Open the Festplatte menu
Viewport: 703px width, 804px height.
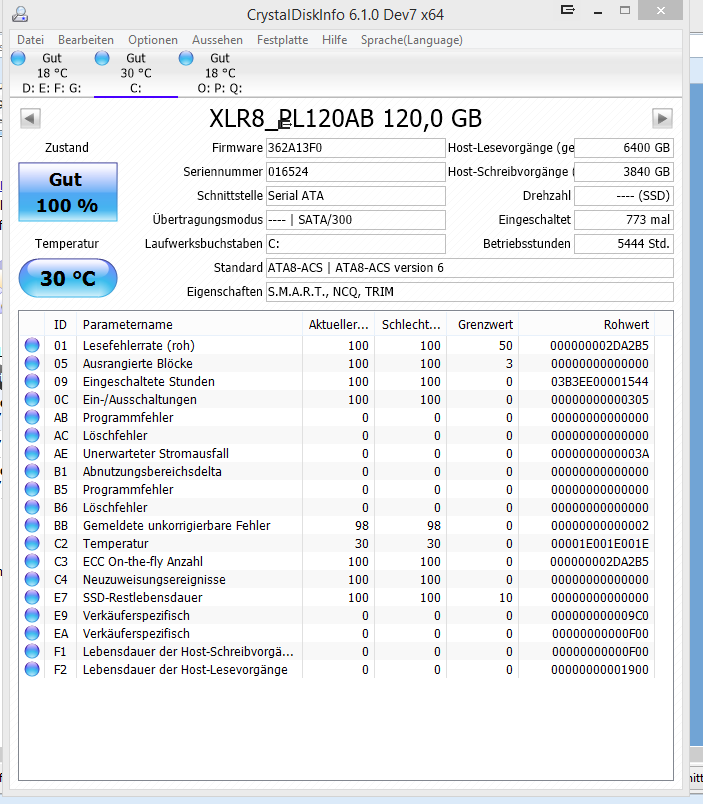click(x=283, y=40)
